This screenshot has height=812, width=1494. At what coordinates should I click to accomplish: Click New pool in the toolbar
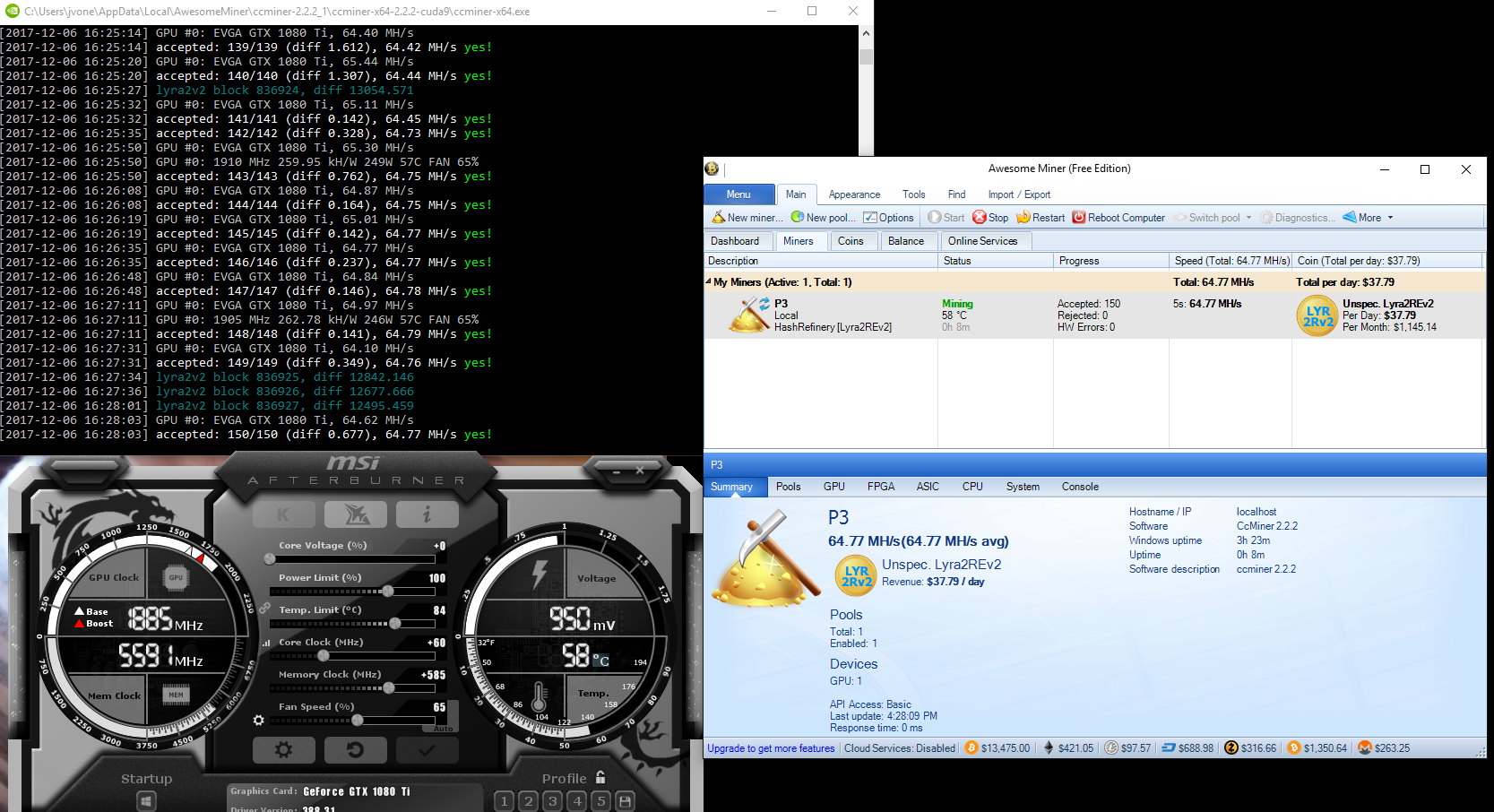click(x=823, y=218)
